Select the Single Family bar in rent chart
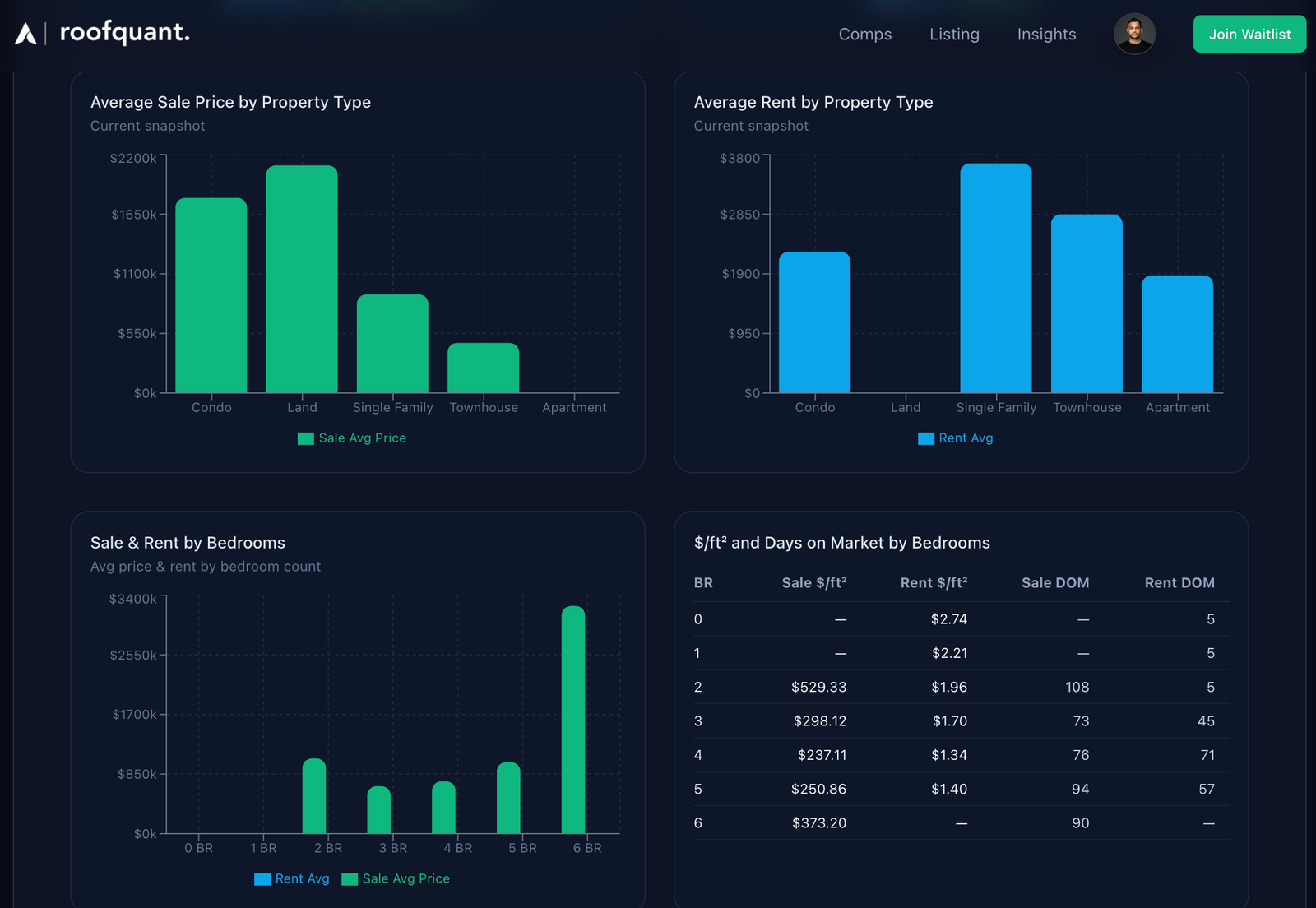This screenshot has width=1316, height=908. tap(995, 278)
